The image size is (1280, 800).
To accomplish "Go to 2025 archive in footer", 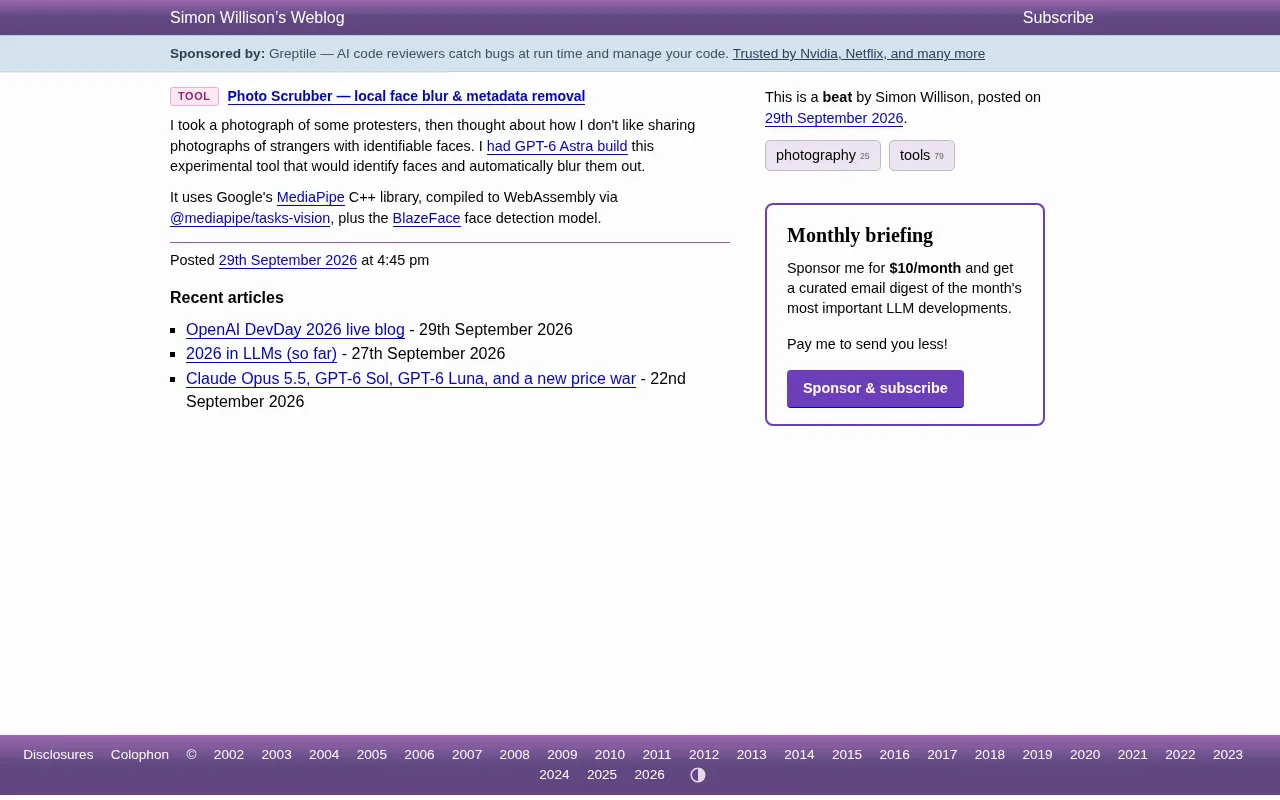I will (602, 775).
